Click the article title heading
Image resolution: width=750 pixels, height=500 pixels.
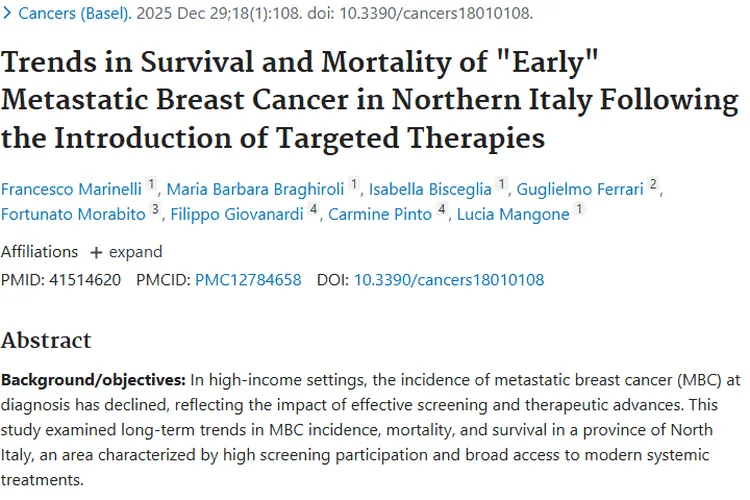pos(370,99)
